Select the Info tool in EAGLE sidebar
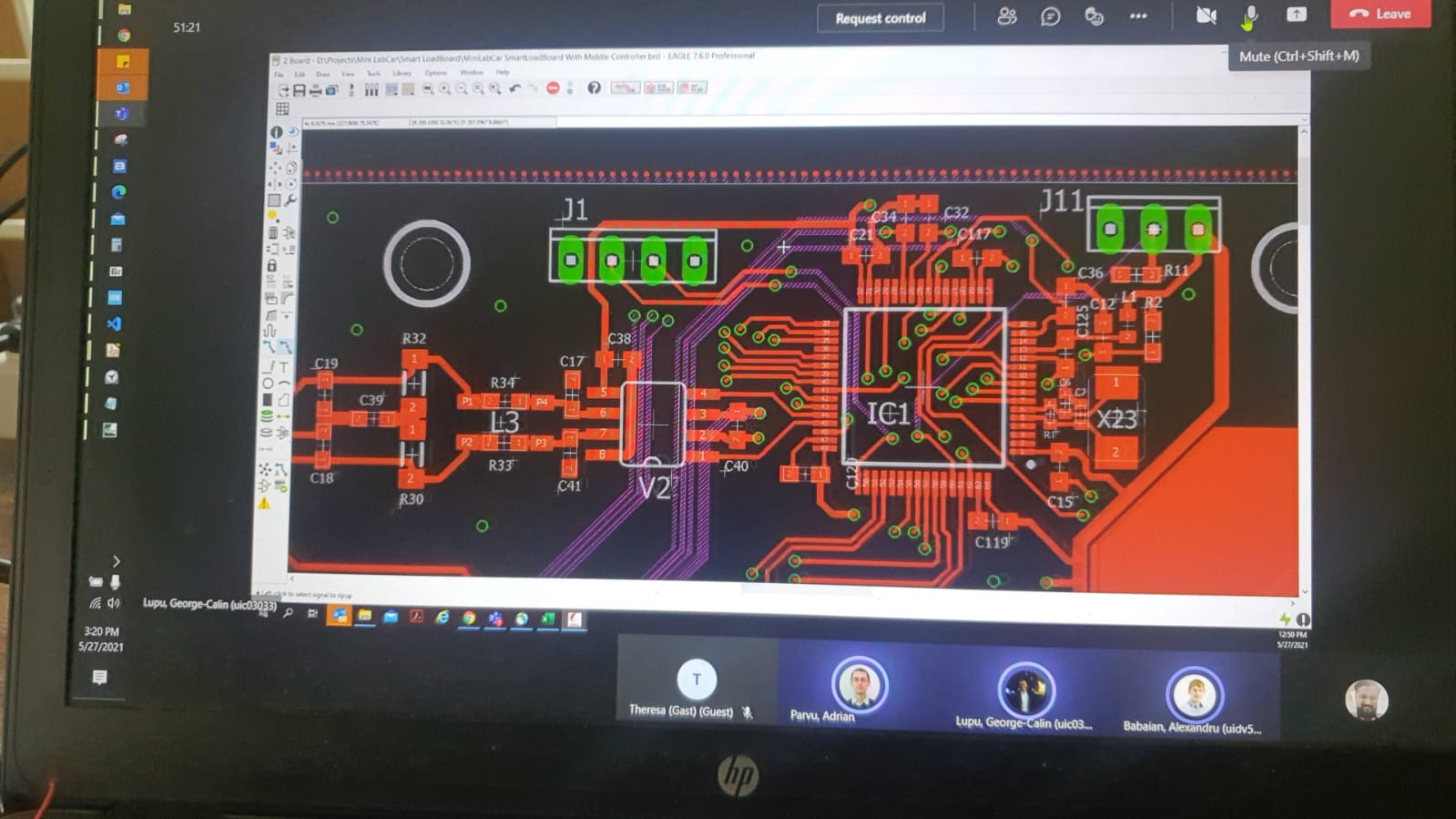Screen dimensions: 1456x819 pyautogui.click(x=276, y=132)
